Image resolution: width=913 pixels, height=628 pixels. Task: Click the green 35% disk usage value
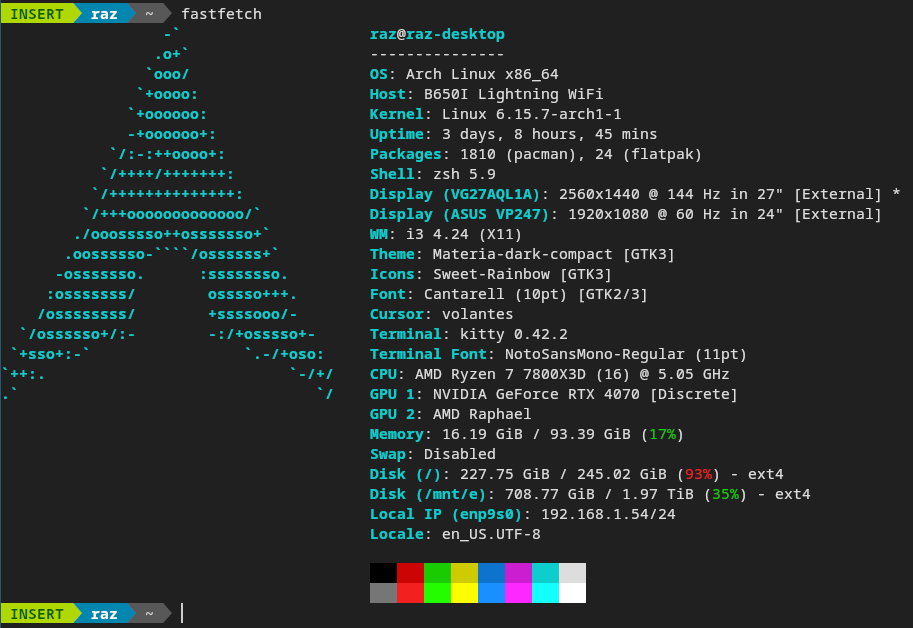coord(726,494)
